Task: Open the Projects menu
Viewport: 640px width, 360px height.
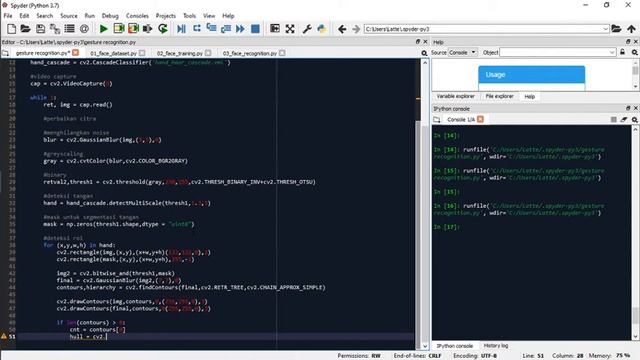Action: (x=166, y=16)
